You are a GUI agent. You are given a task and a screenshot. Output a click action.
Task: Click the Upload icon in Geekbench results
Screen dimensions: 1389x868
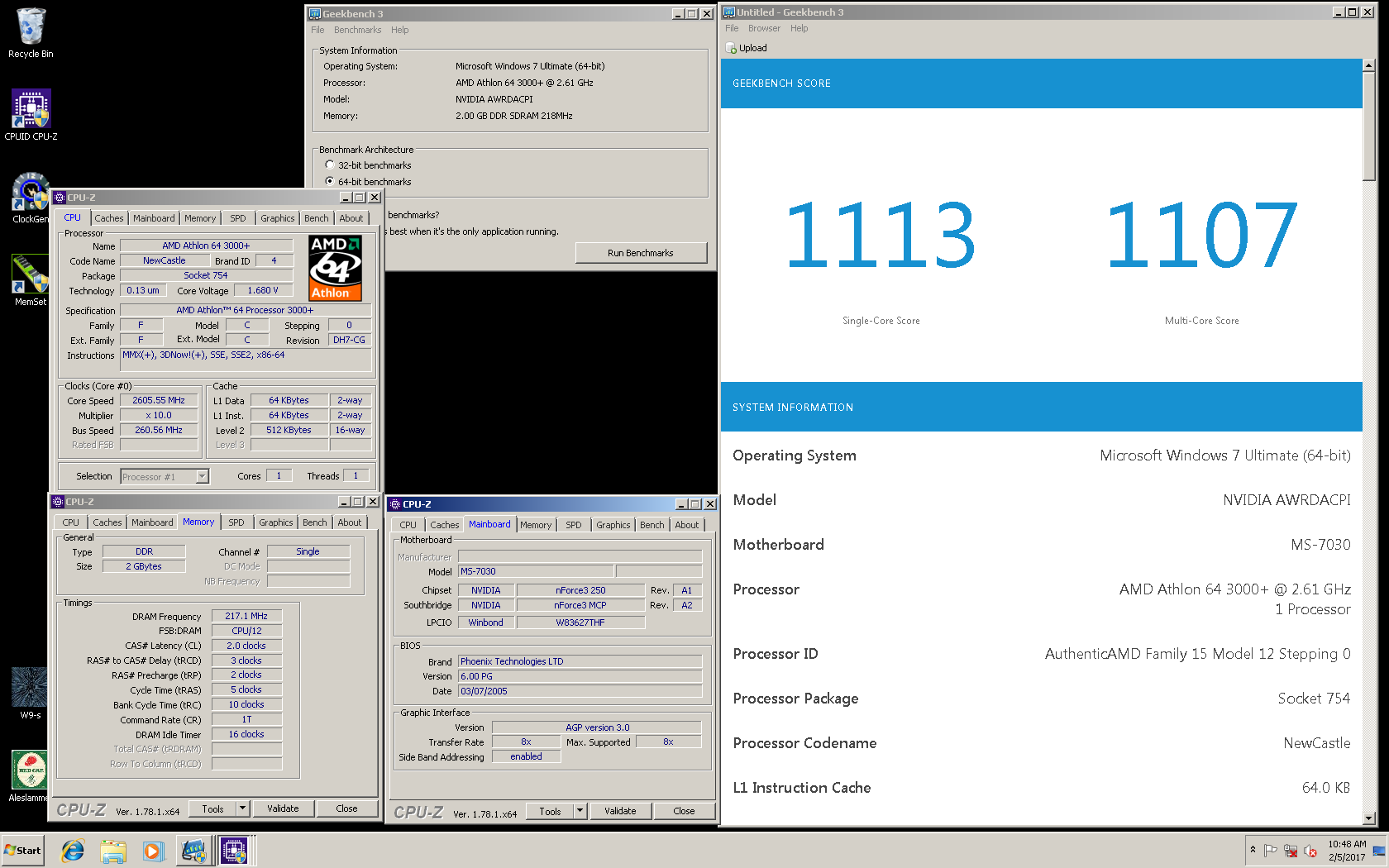pyautogui.click(x=732, y=48)
